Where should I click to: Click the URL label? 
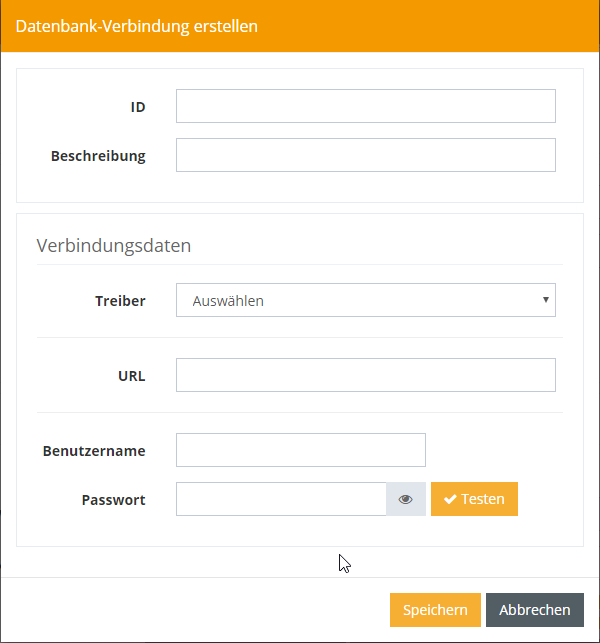131,376
